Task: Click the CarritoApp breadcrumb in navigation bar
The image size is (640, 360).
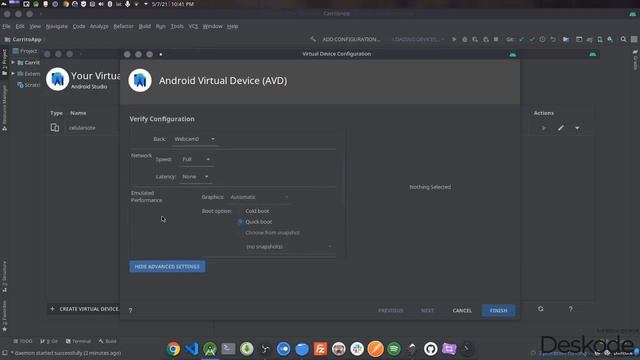Action: [x=23, y=40]
